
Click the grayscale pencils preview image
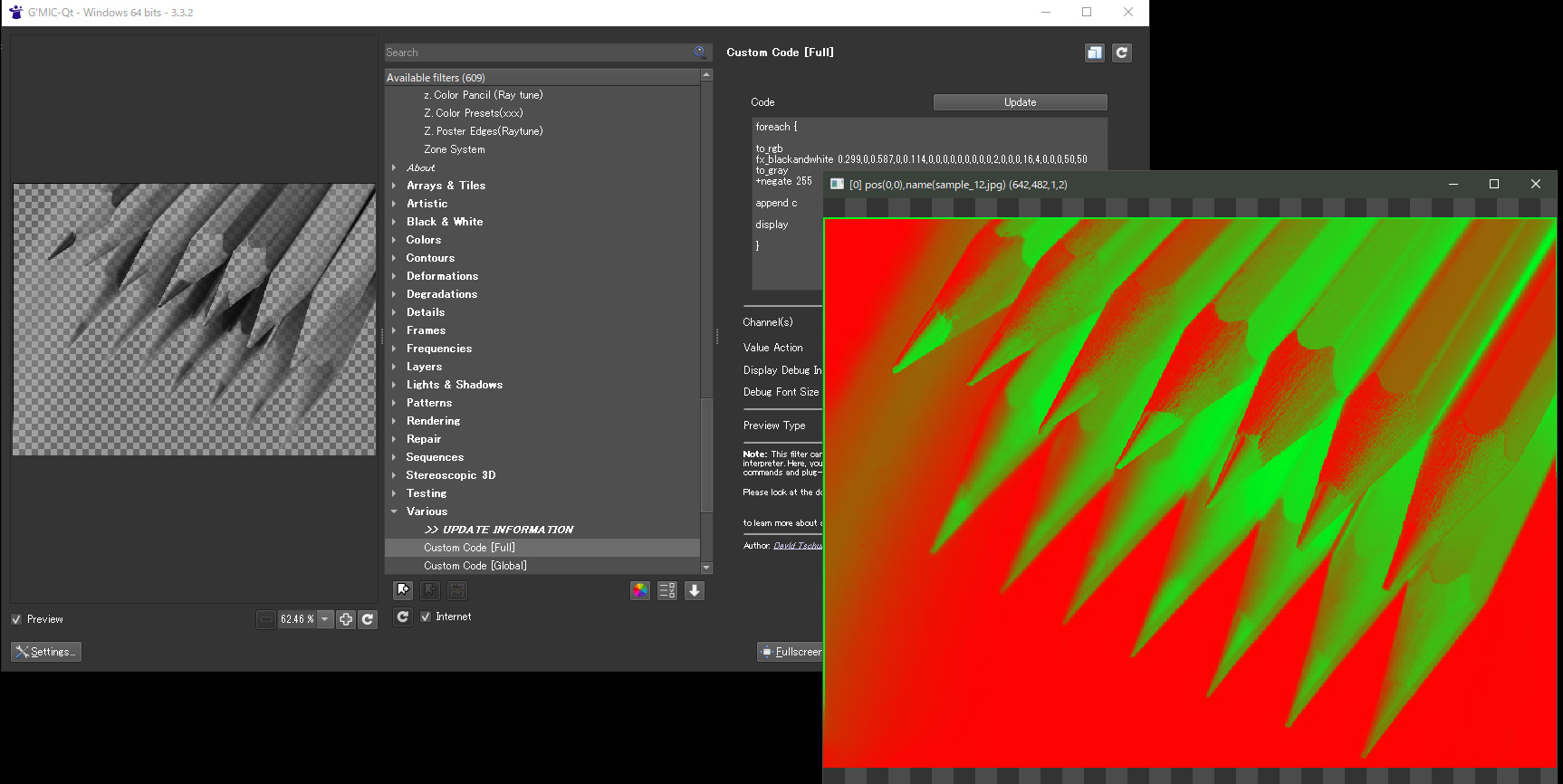[x=194, y=320]
